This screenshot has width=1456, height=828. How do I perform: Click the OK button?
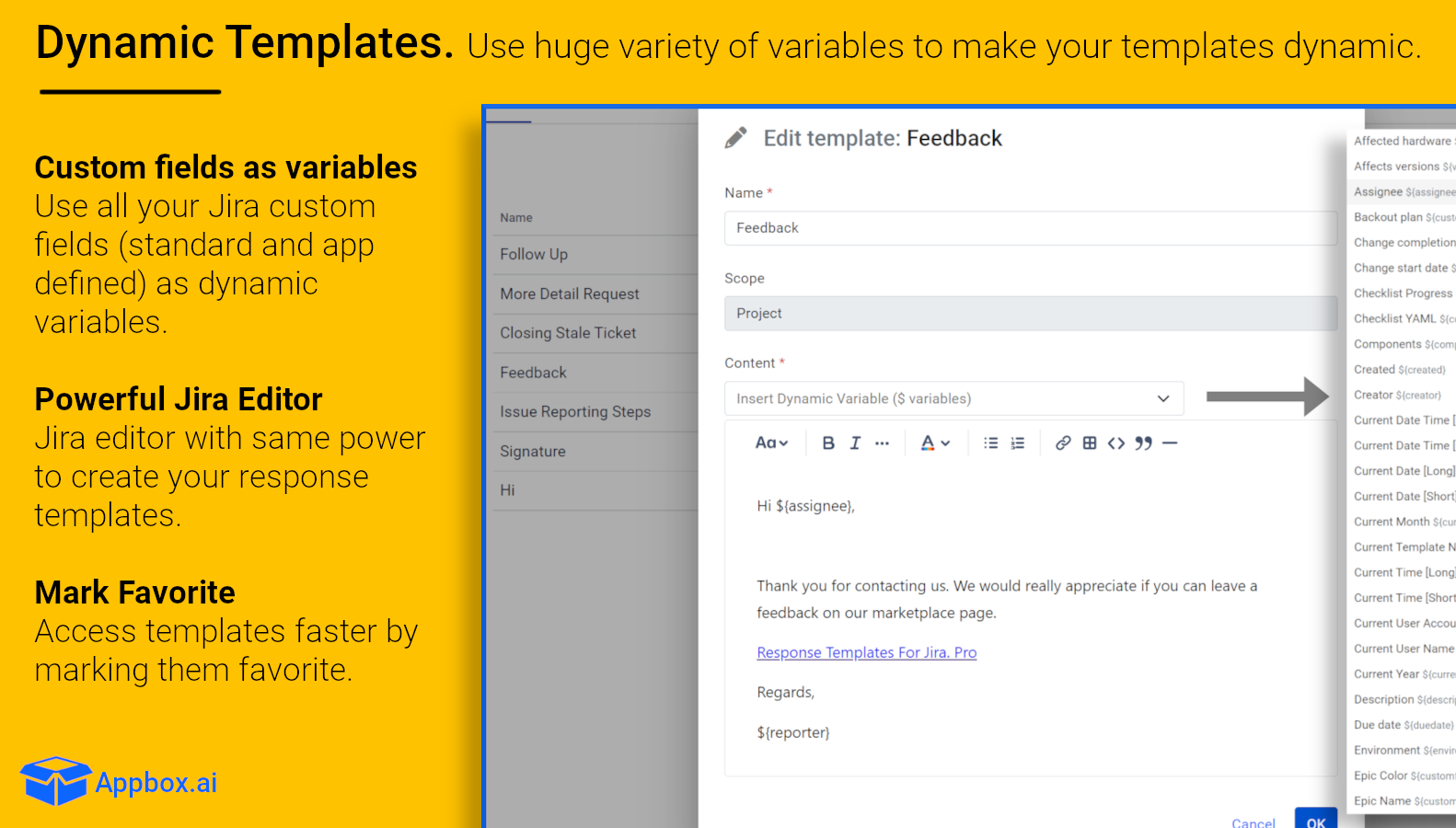1315,821
